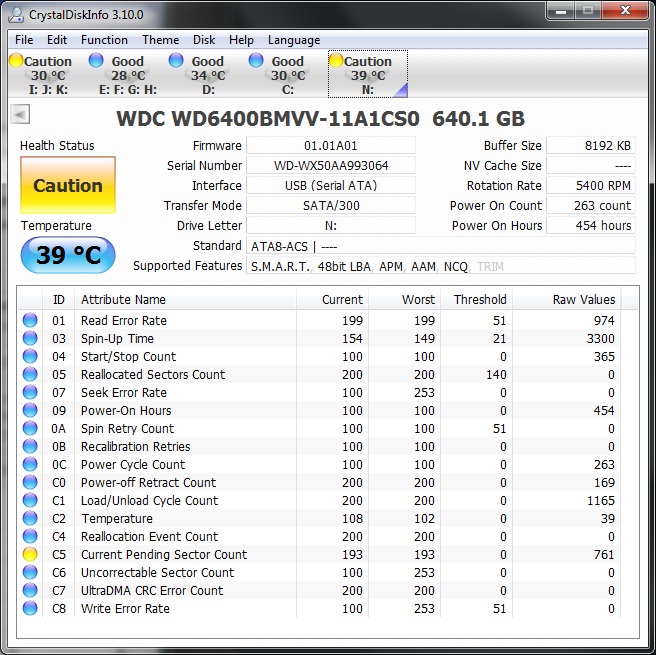Screen dimensions: 656x655
Task: Select the Good disk D:
Action: click(208, 74)
